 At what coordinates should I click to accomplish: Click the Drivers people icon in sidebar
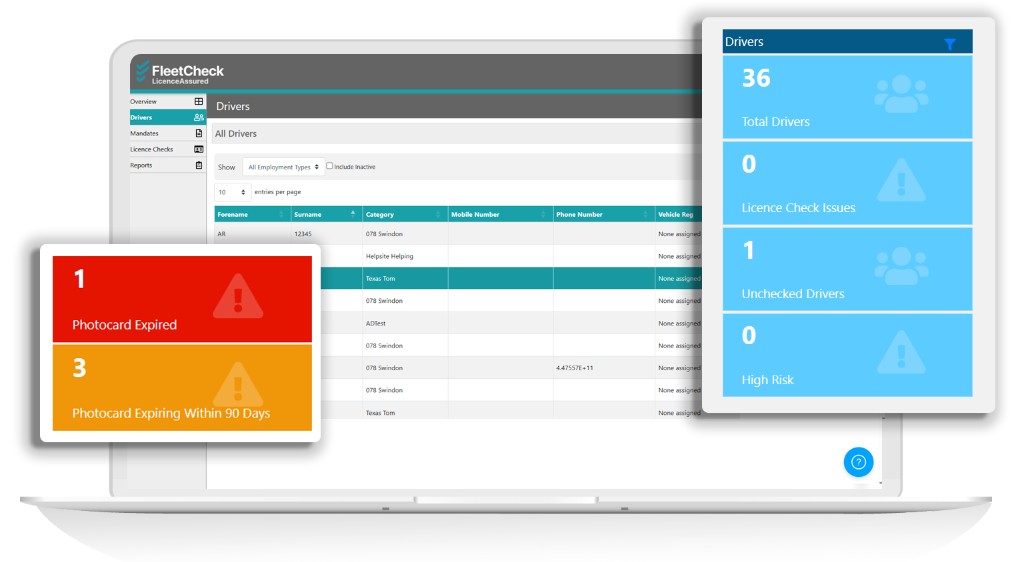(198, 118)
